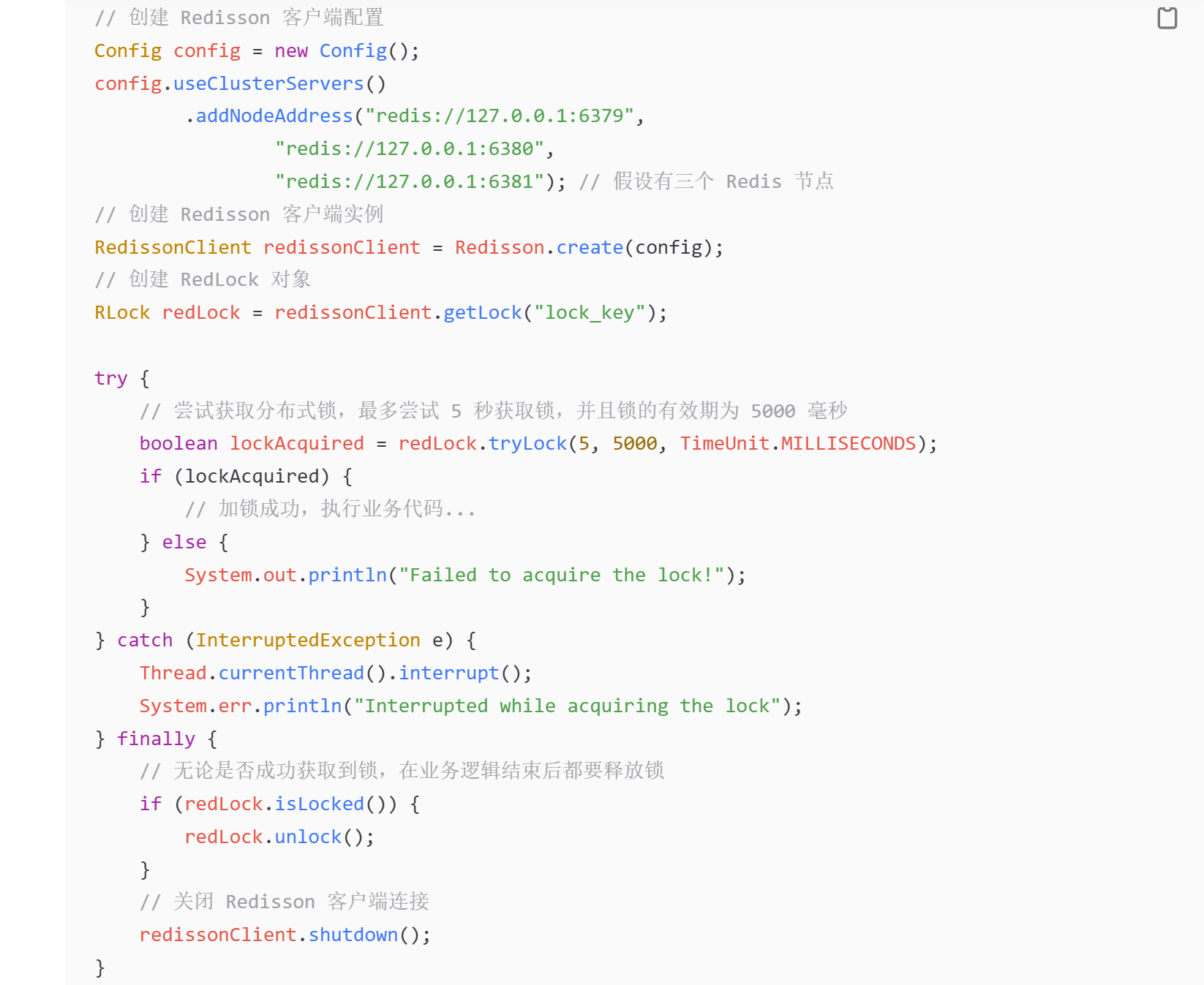1204x985 pixels.
Task: Select the text "config.useClusterServers()"
Action: coord(240,84)
